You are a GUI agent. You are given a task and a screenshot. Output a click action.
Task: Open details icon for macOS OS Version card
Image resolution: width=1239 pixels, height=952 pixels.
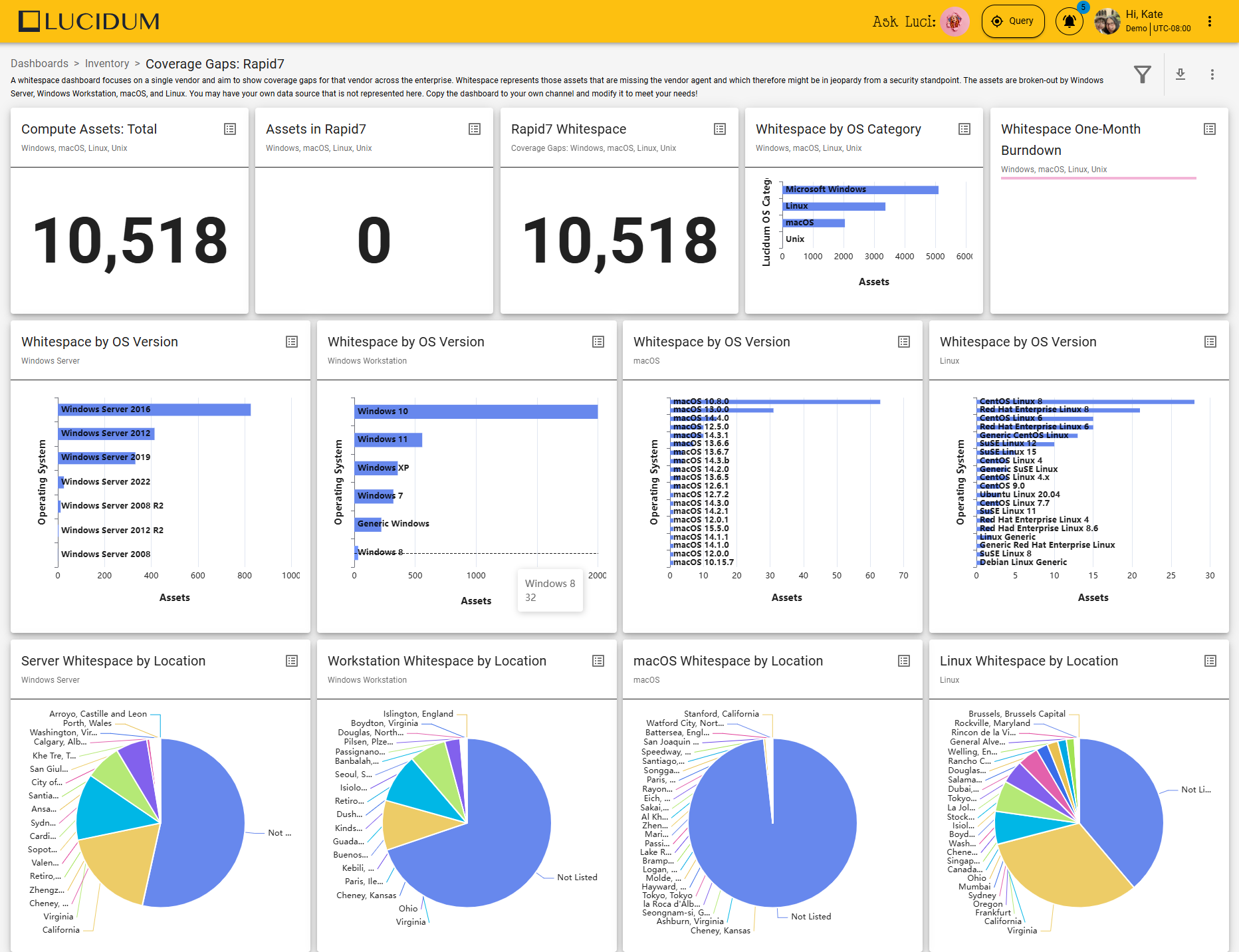(x=904, y=342)
